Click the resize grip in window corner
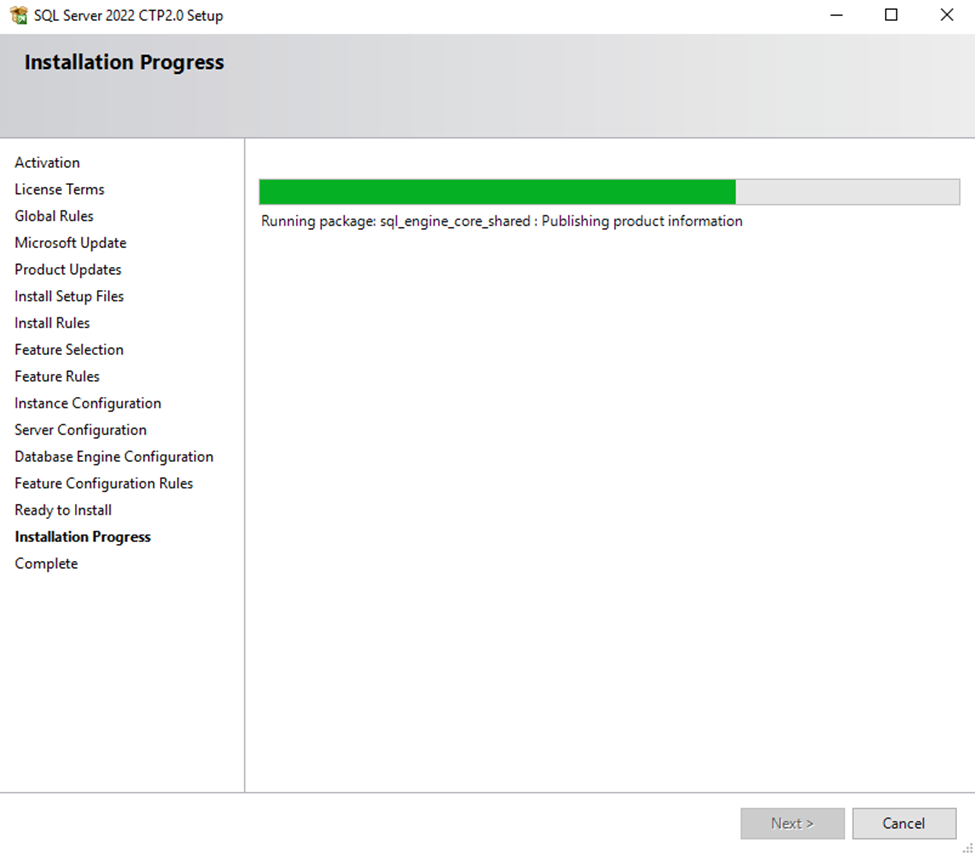 point(968,847)
